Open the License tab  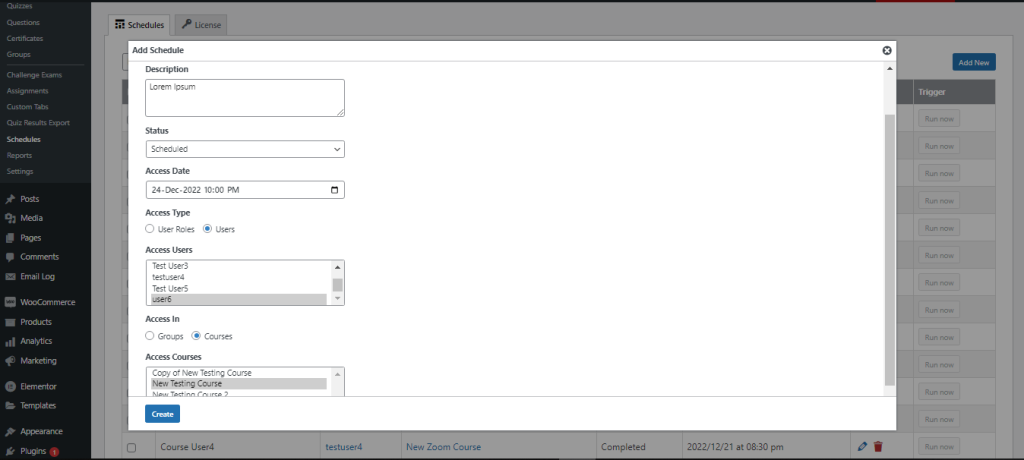(x=201, y=25)
